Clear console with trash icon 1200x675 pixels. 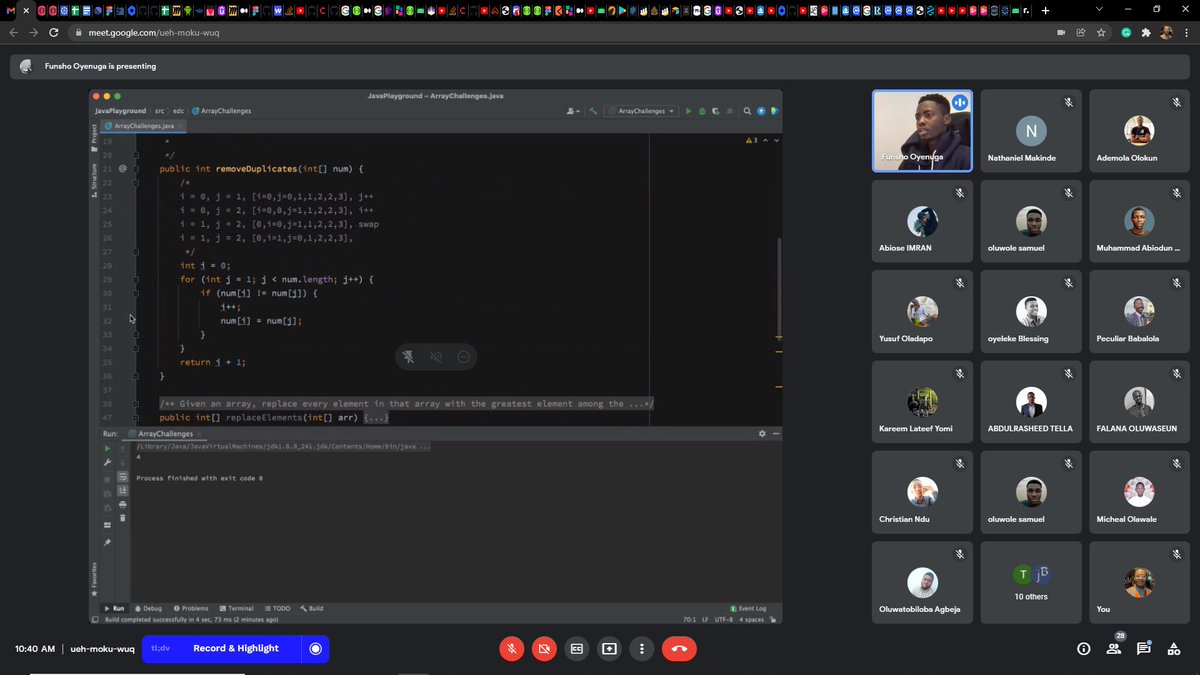(x=123, y=517)
